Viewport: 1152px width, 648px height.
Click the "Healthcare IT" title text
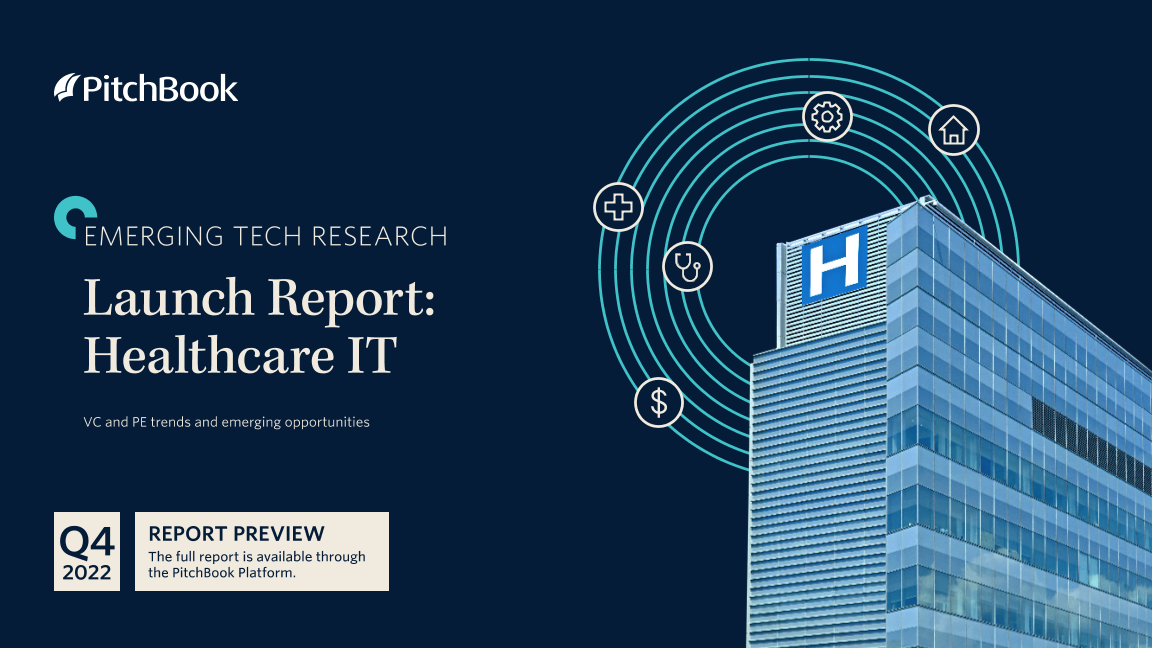pyautogui.click(x=239, y=355)
